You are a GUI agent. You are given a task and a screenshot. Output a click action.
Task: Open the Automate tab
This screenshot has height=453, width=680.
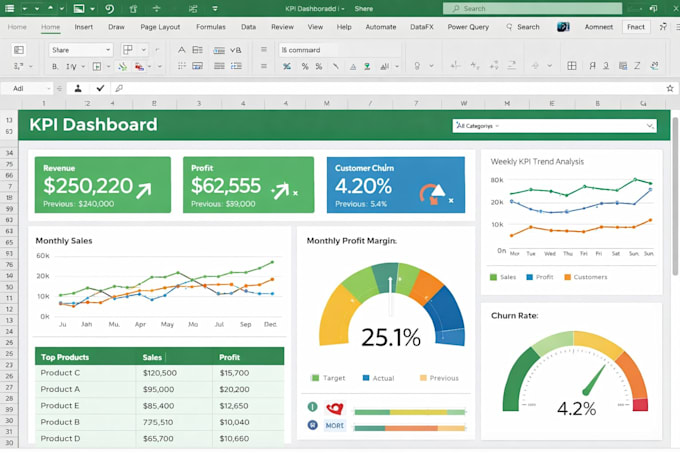(381, 27)
